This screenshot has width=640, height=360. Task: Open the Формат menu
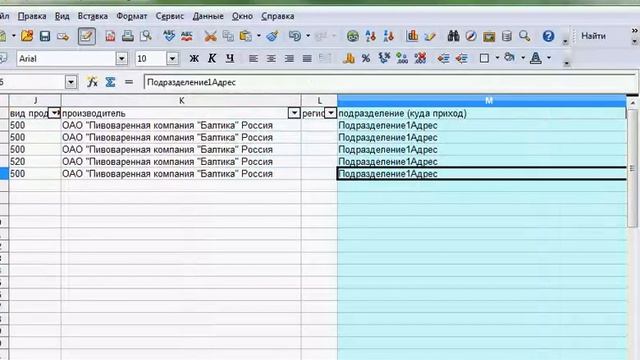[131, 16]
